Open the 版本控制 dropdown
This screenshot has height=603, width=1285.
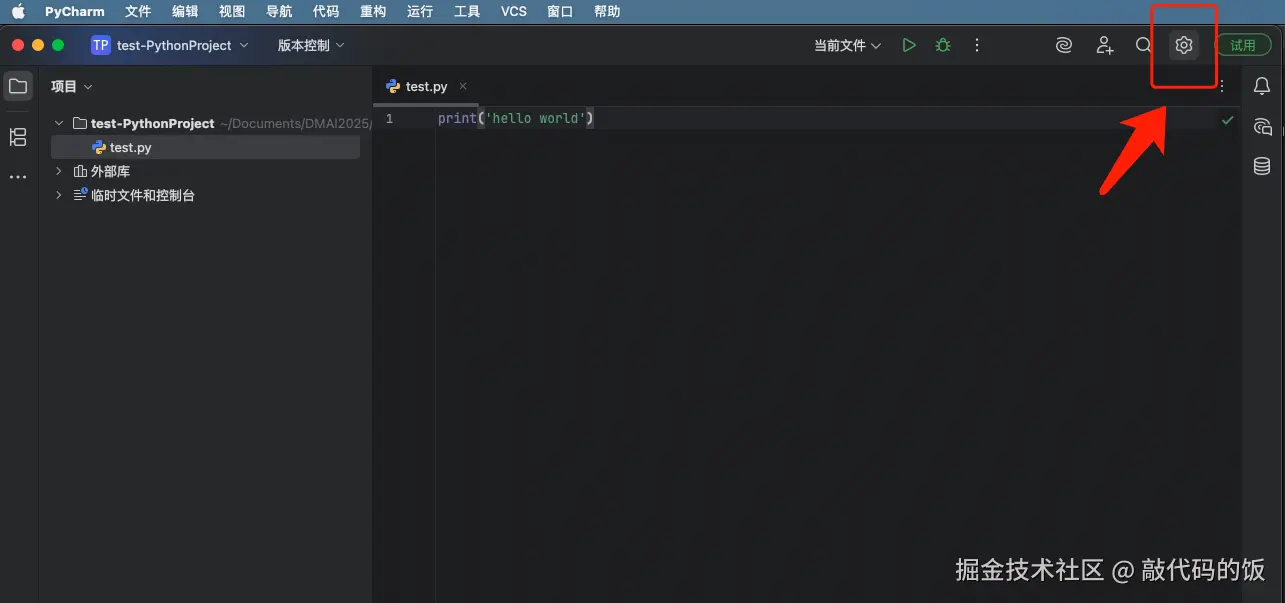[x=310, y=45]
